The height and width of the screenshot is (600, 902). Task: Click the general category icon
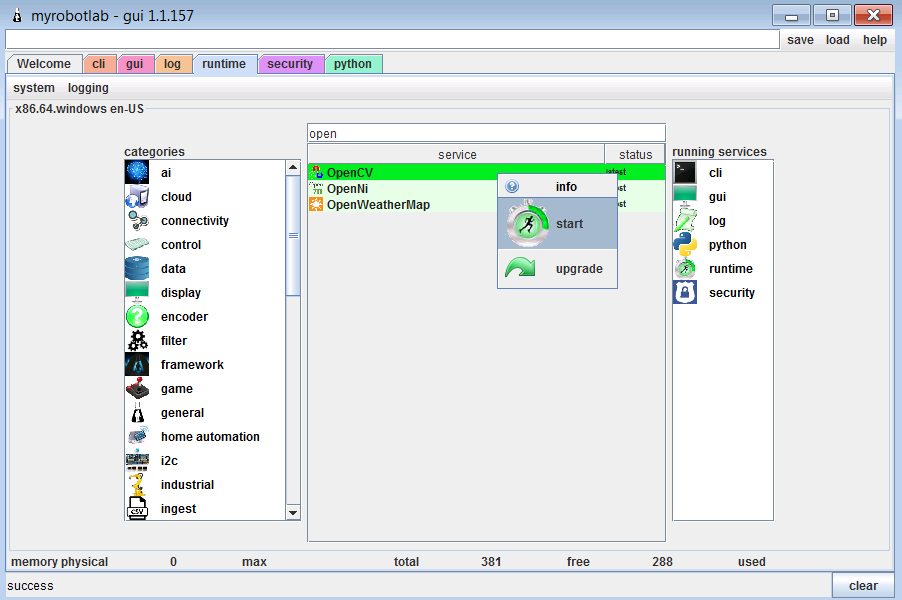(137, 412)
